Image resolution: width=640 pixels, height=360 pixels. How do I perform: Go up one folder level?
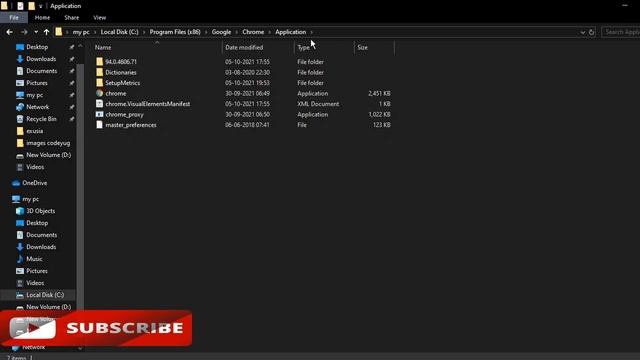click(x=47, y=32)
